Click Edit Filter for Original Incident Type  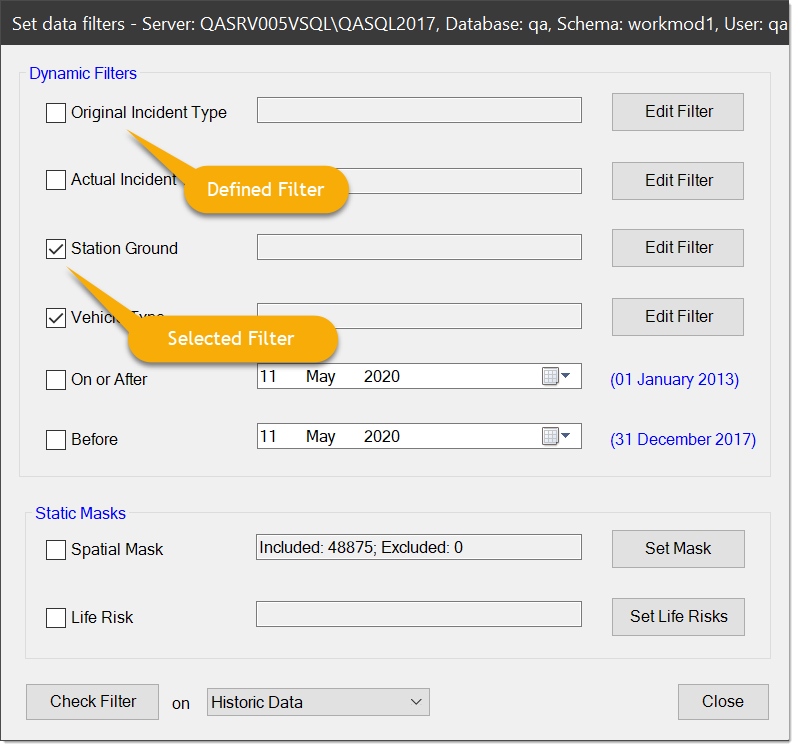[678, 112]
